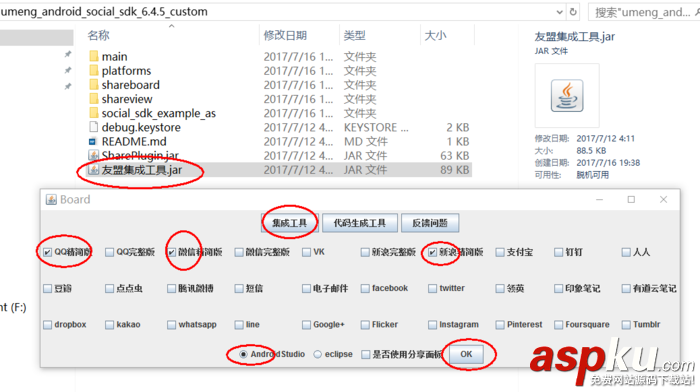Expand the address bar history dropdown
The height and width of the screenshot is (392, 700).
click(559, 12)
